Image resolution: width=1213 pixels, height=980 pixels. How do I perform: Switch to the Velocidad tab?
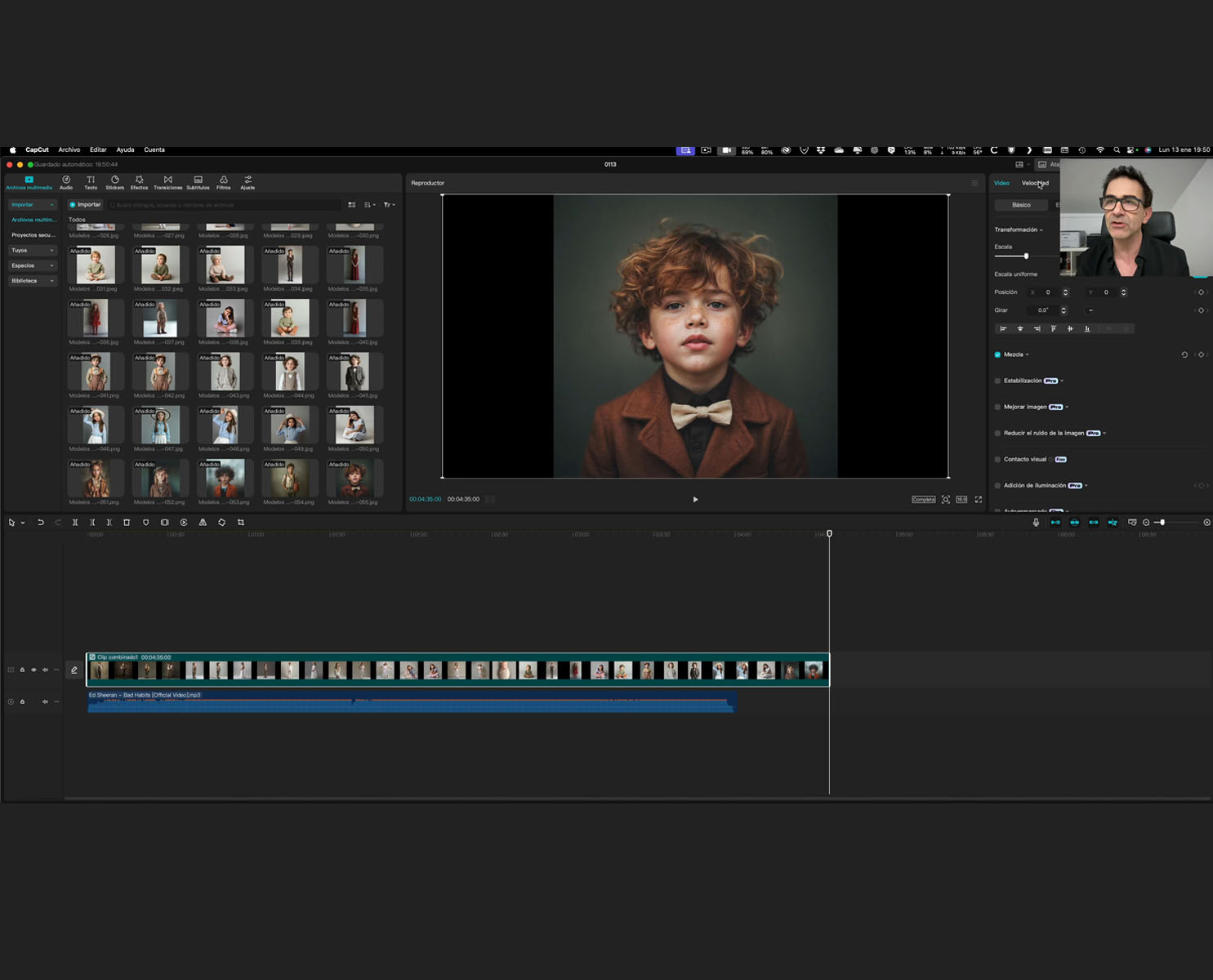1035,183
